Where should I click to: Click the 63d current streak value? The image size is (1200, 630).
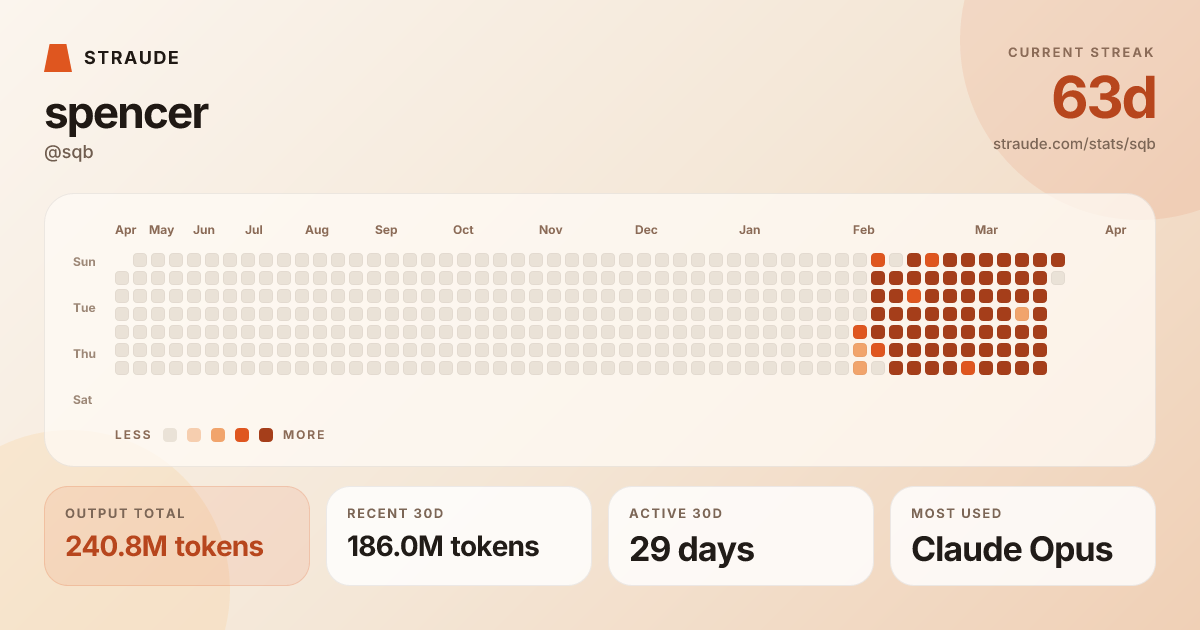tap(1104, 98)
